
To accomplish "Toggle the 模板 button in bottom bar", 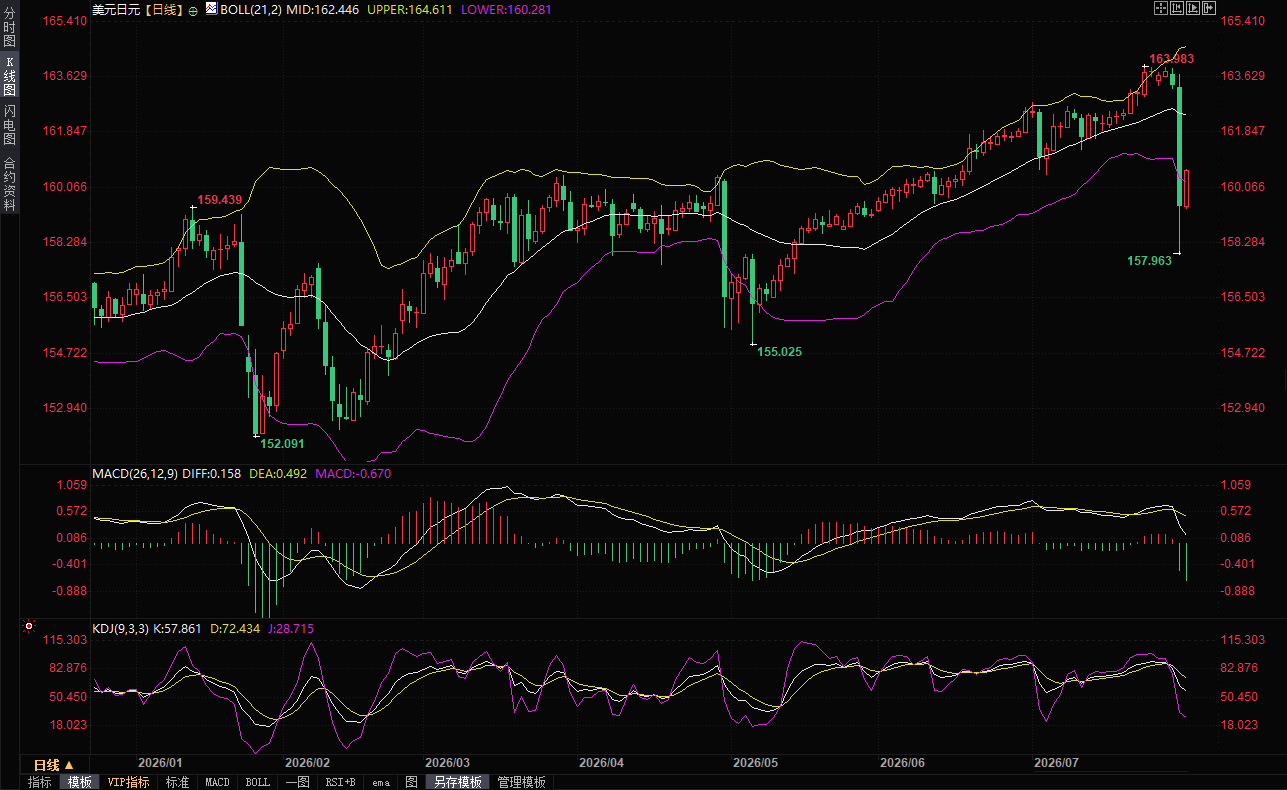I will click(79, 782).
